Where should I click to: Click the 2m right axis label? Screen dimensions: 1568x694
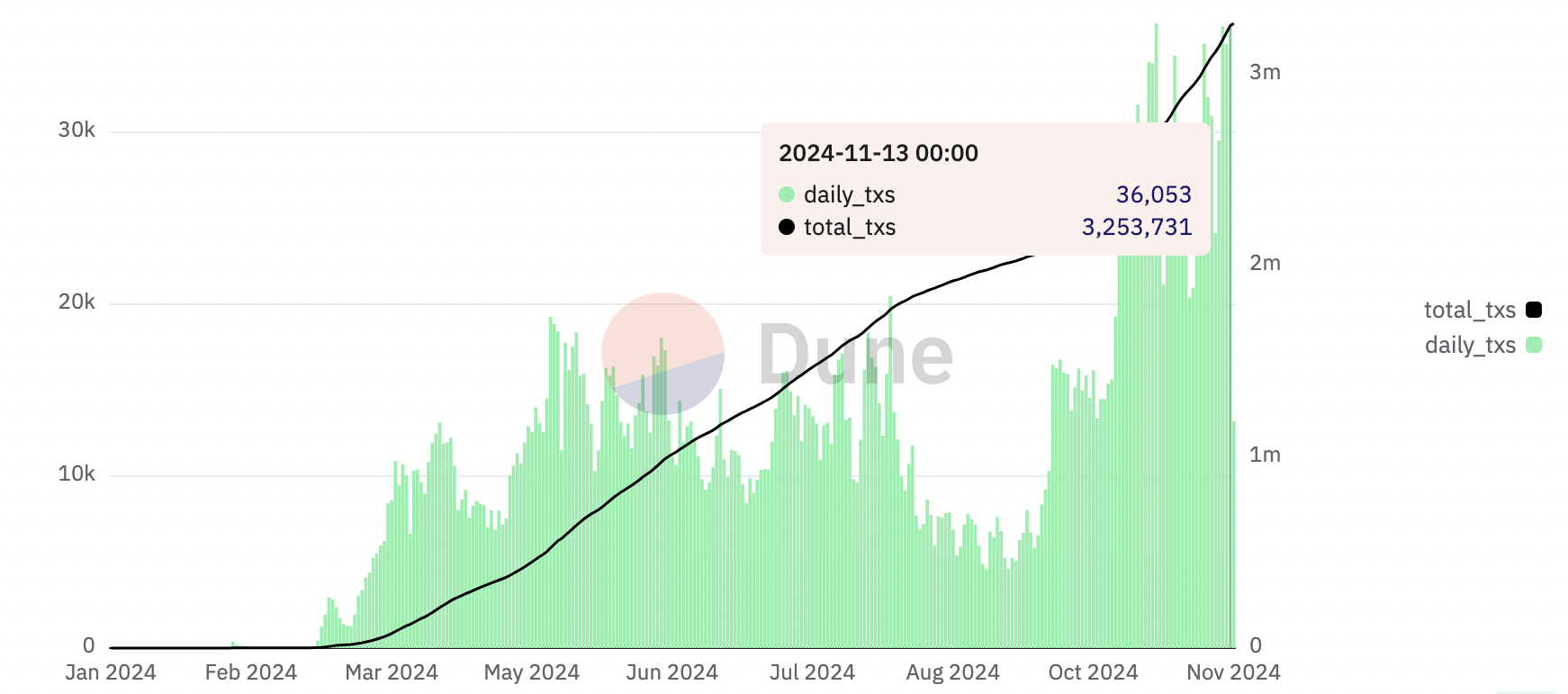tap(1264, 263)
